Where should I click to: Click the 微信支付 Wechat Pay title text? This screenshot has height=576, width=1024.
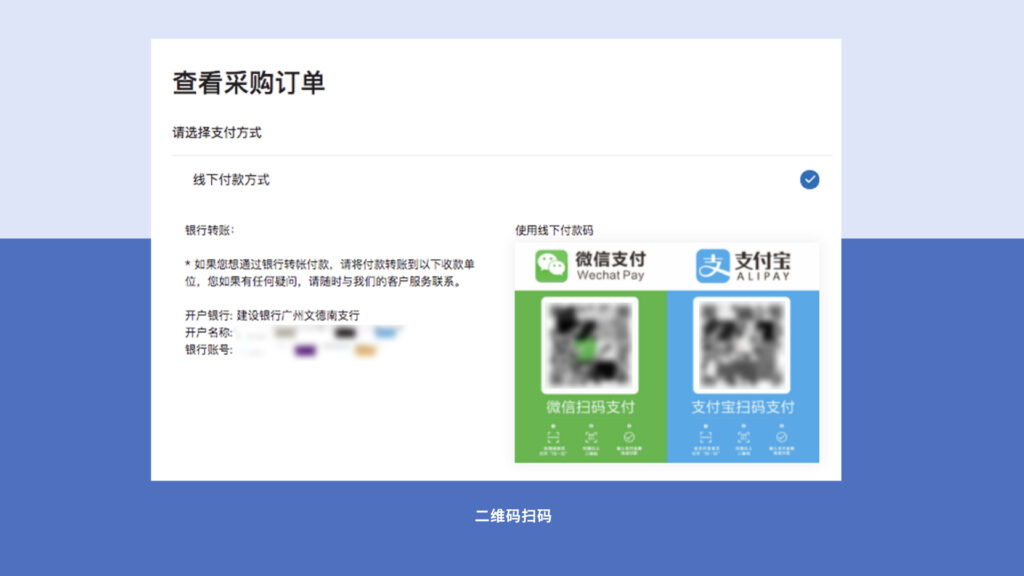coord(611,266)
